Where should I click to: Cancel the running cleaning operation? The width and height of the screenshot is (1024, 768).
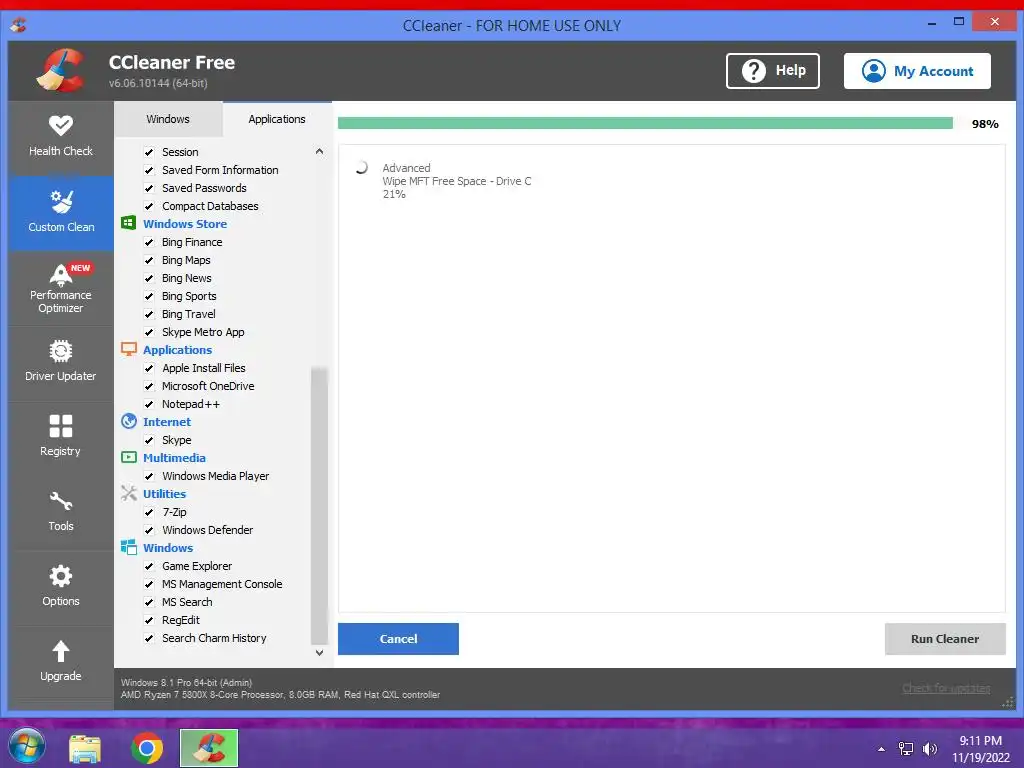(x=398, y=639)
